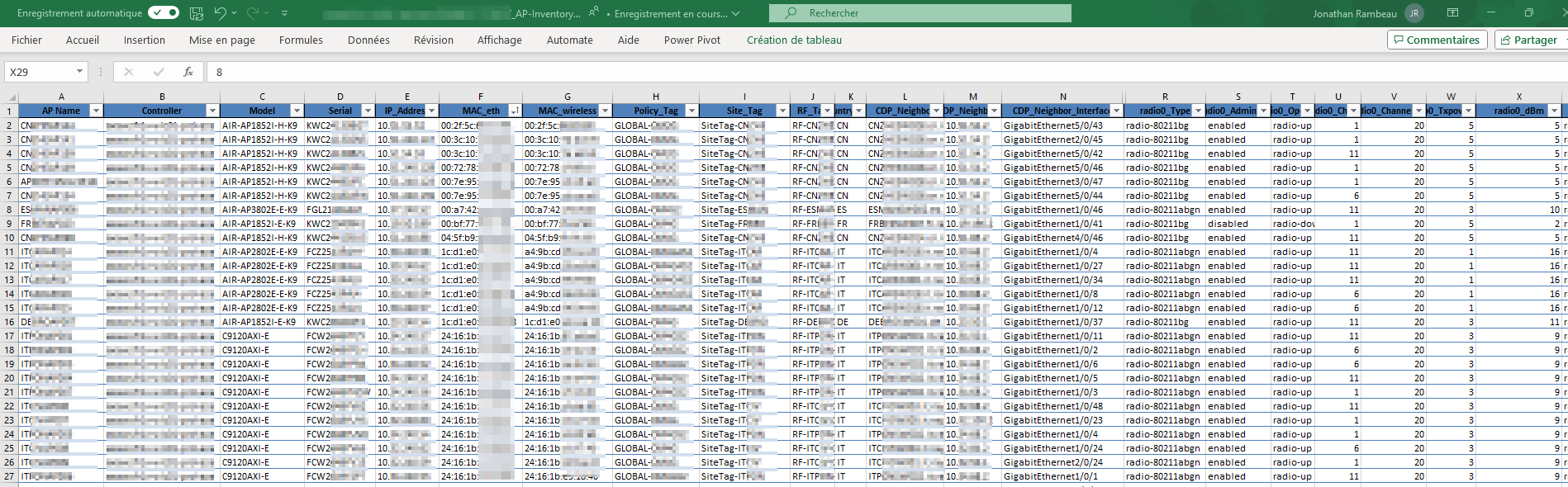Open the Aide tab

click(x=629, y=40)
